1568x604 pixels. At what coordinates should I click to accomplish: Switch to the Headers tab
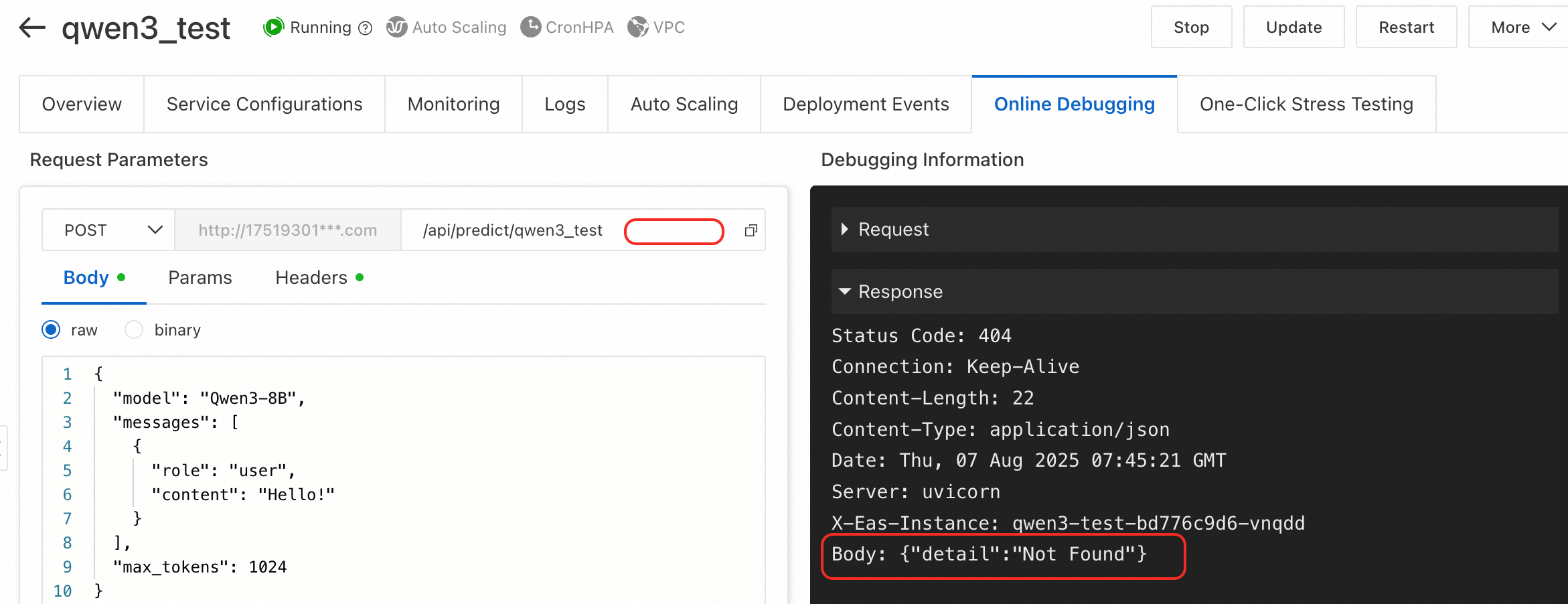tap(312, 278)
